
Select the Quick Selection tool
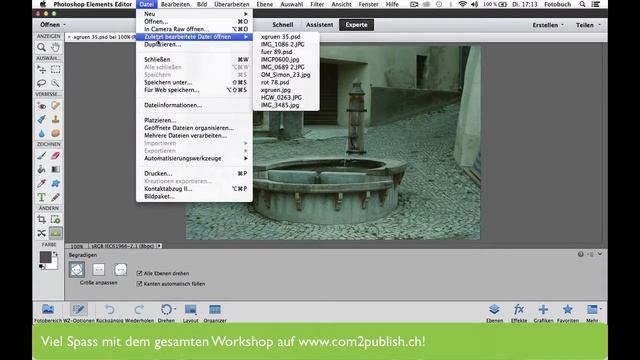(x=56, y=83)
